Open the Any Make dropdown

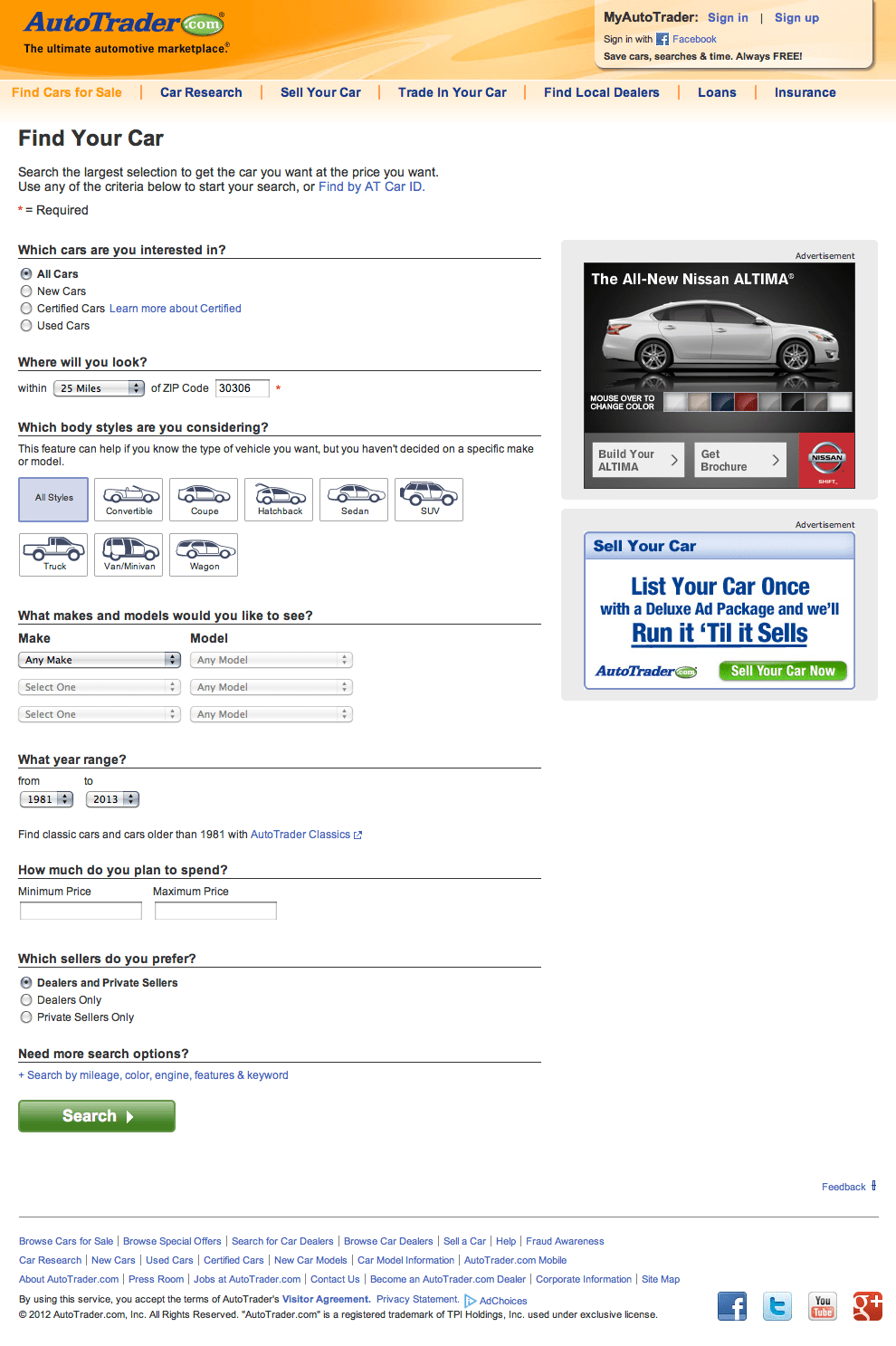click(100, 660)
